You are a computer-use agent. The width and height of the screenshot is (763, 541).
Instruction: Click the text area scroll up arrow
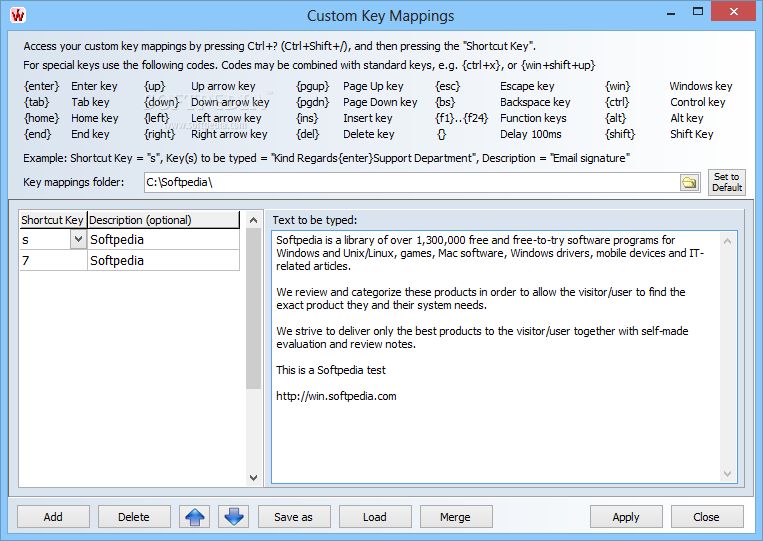727,241
